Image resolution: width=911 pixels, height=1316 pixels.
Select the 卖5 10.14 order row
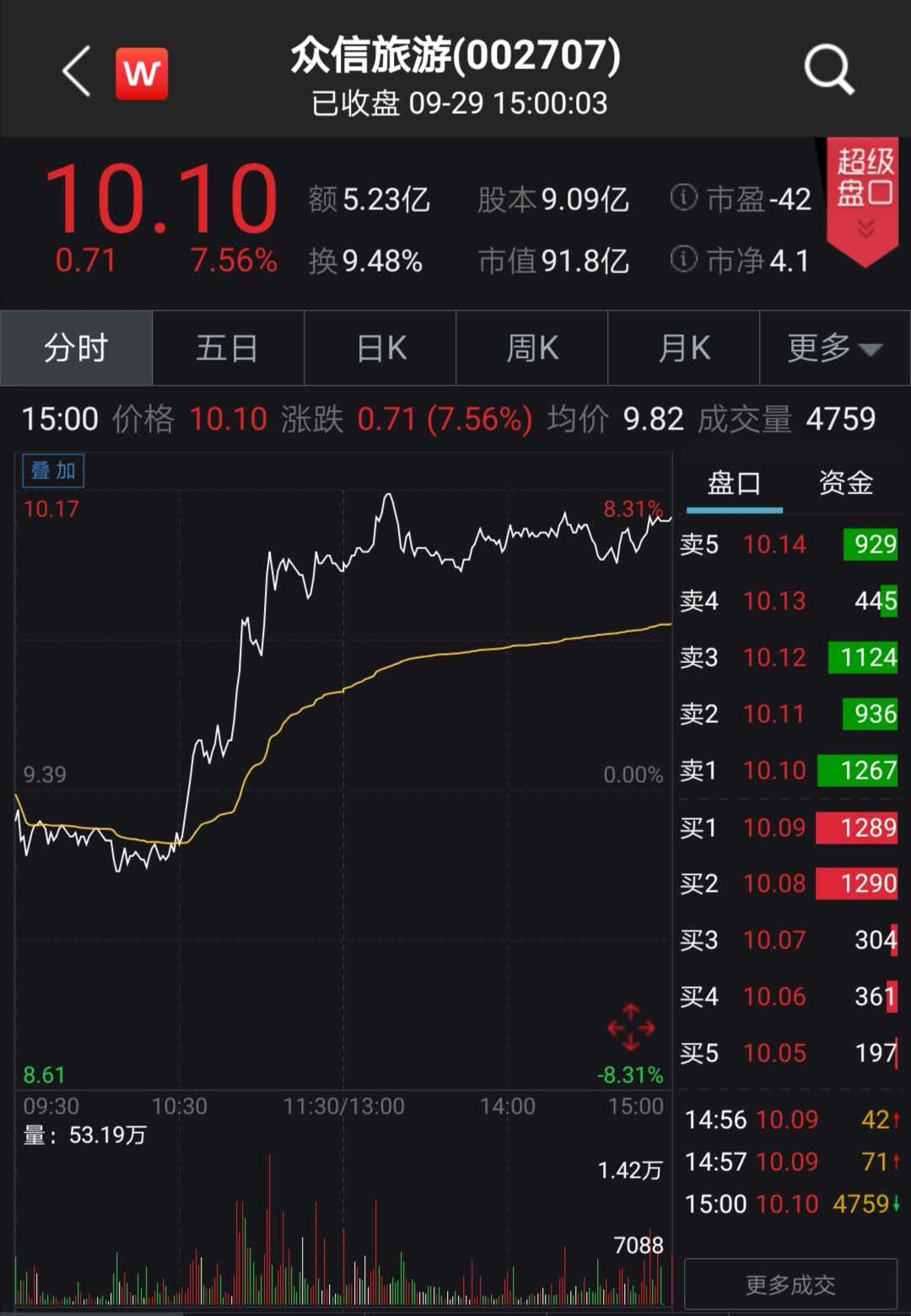(x=789, y=545)
